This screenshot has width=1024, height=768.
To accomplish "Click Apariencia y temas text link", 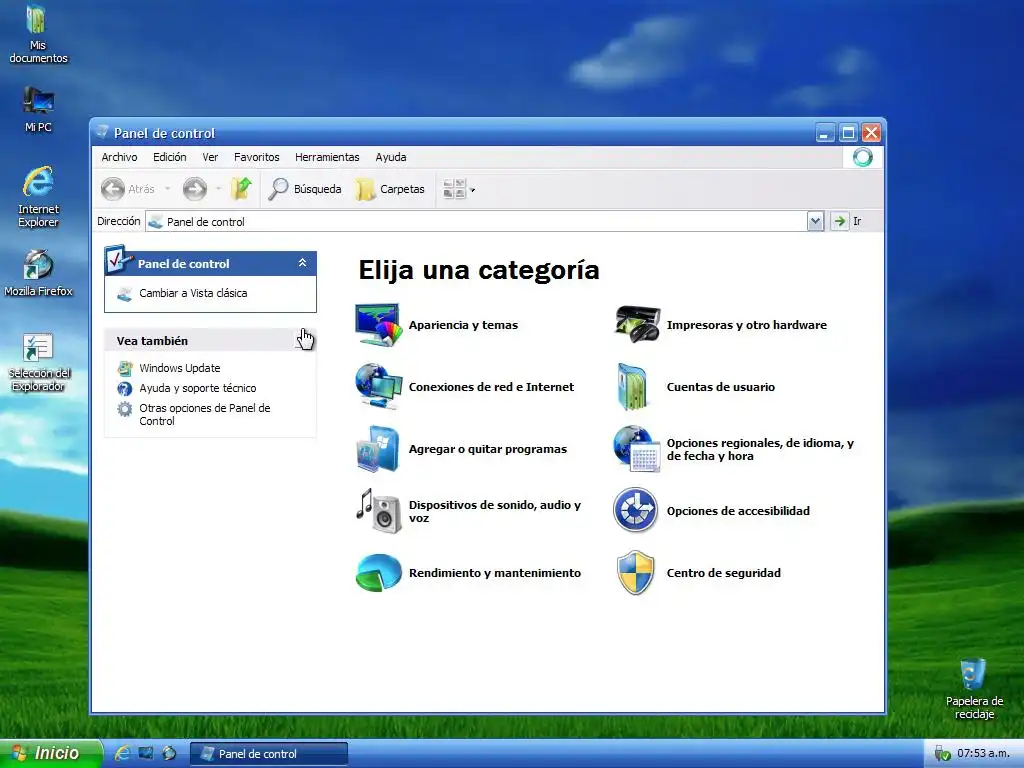I will 463,325.
